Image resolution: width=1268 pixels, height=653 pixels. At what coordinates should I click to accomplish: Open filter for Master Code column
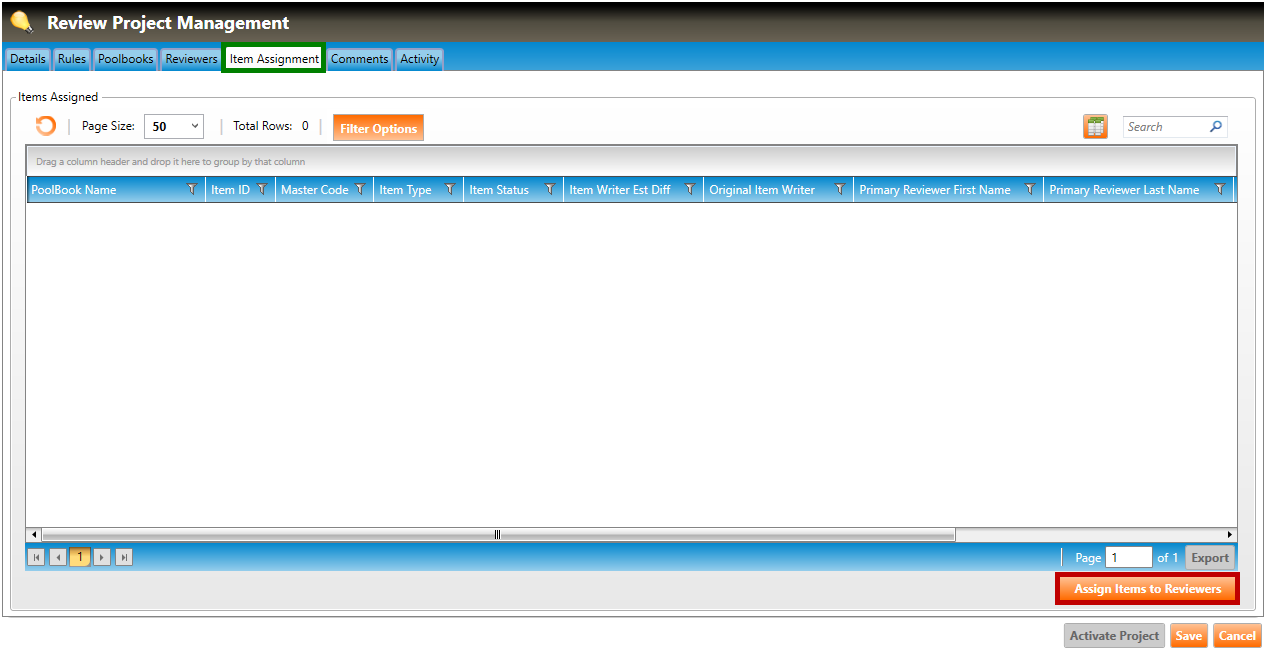[360, 189]
